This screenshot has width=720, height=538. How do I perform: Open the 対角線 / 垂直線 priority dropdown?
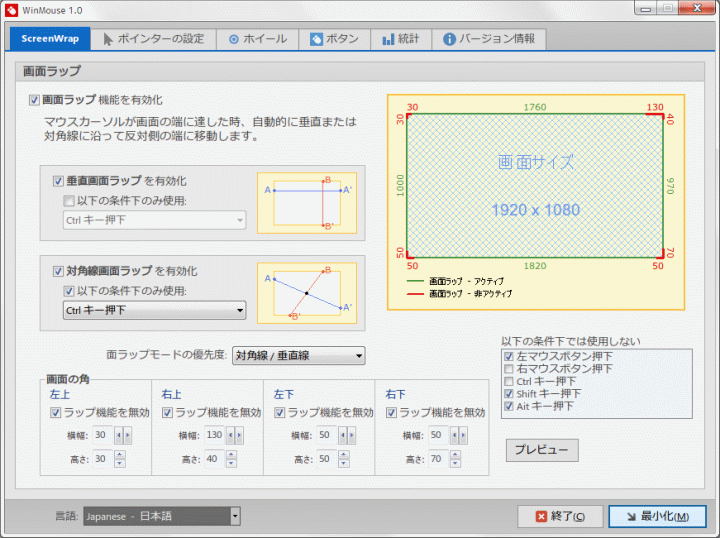pos(298,355)
